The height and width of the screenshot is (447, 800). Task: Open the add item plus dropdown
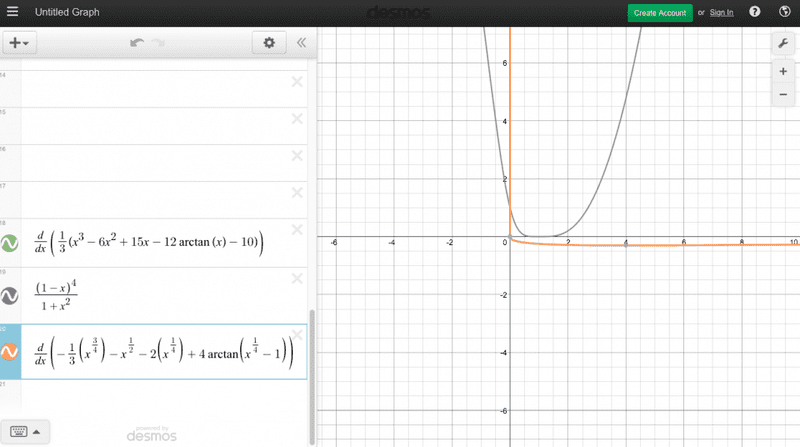click(x=19, y=43)
